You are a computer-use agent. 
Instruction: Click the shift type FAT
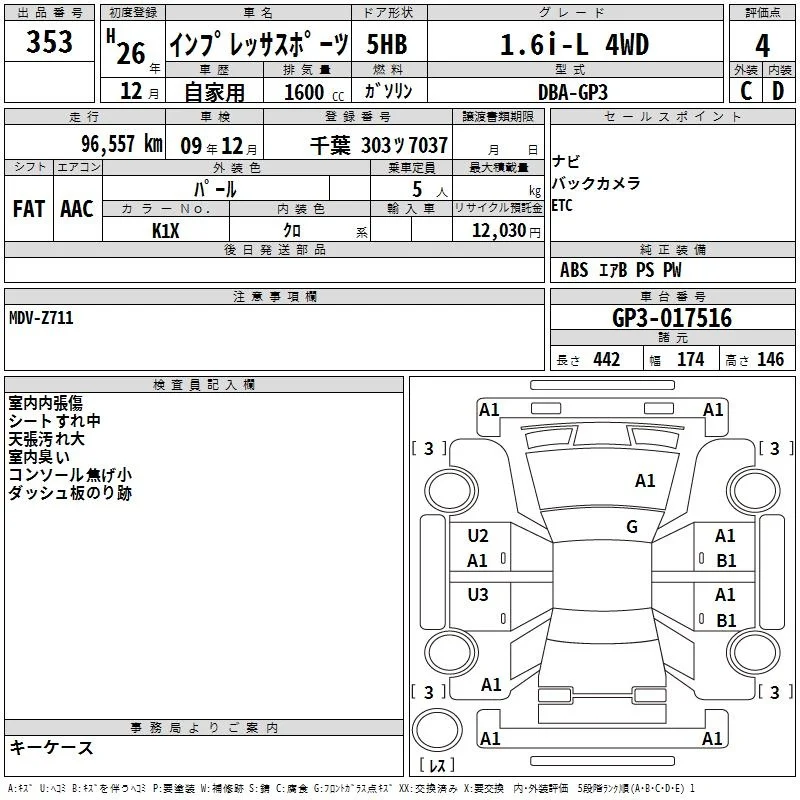(x=29, y=209)
